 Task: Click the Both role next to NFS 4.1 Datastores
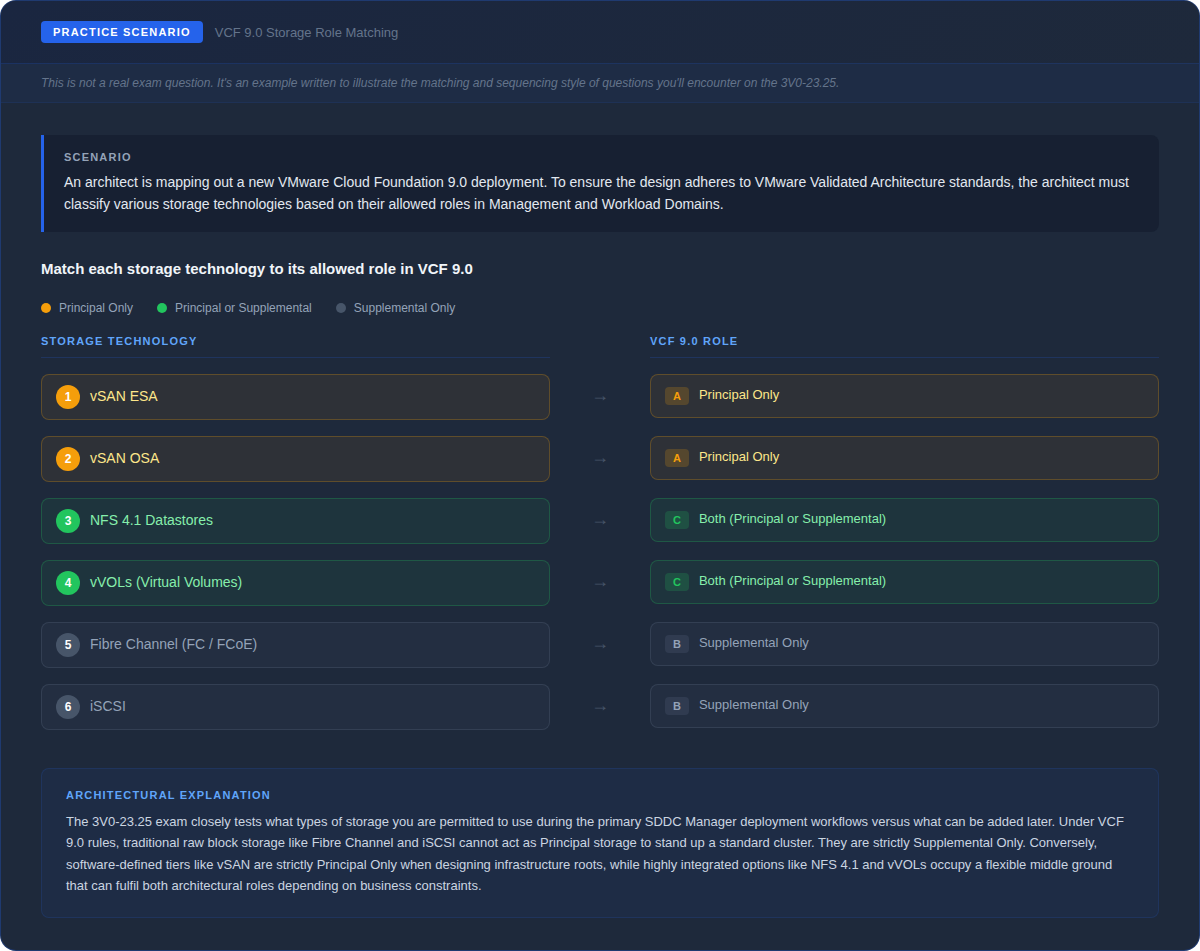click(x=904, y=520)
